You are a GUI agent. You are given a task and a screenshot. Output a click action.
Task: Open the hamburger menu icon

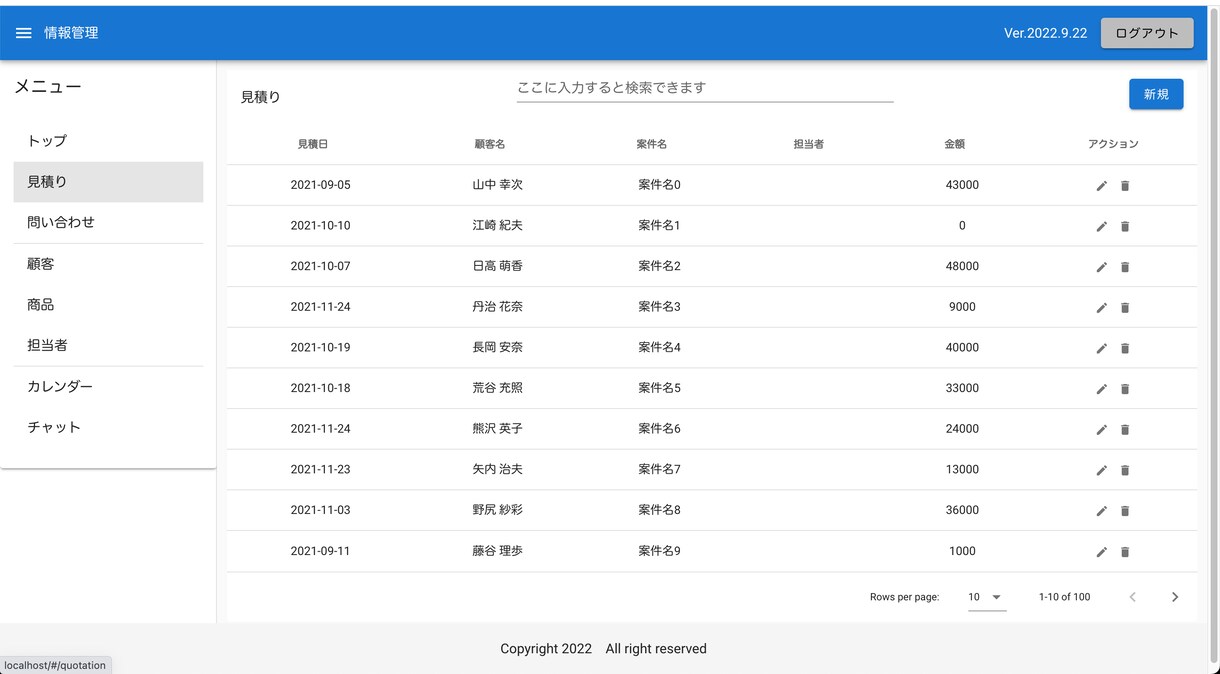(x=24, y=33)
